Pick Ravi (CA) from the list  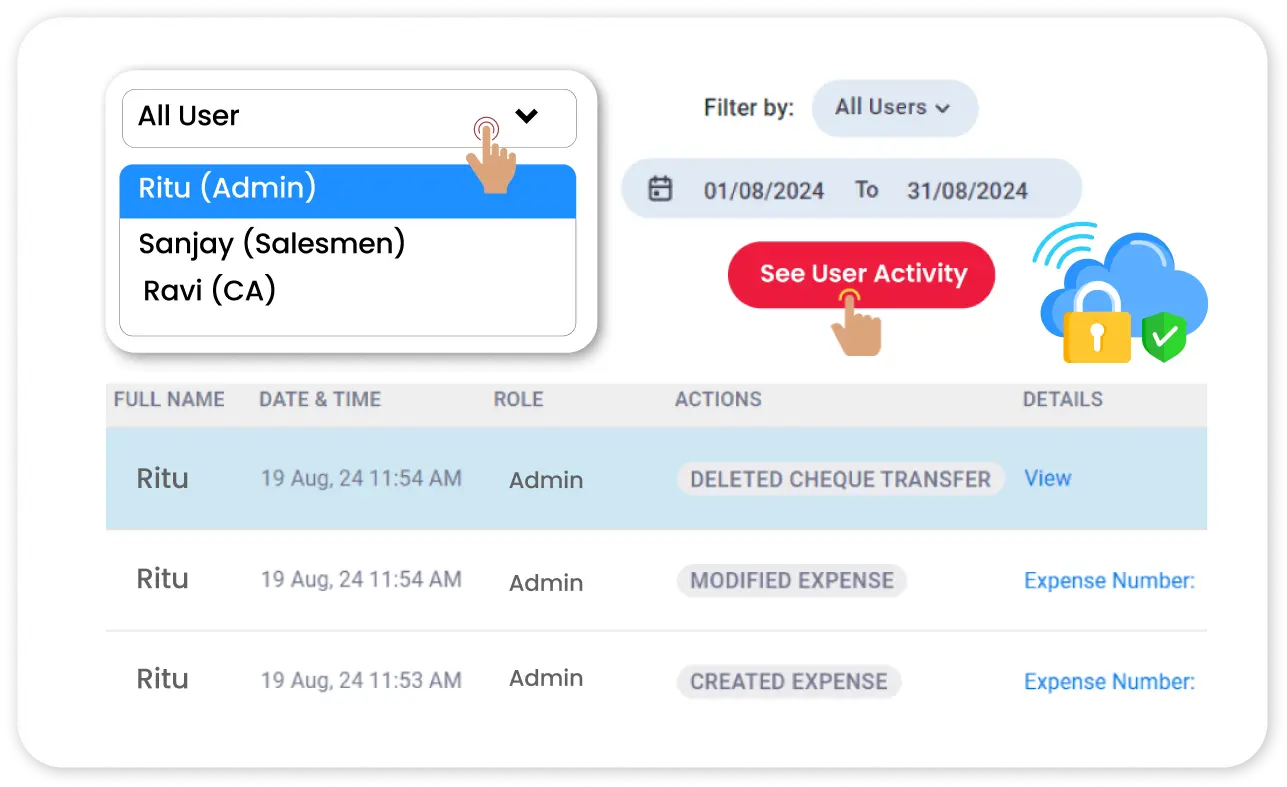[210, 290]
